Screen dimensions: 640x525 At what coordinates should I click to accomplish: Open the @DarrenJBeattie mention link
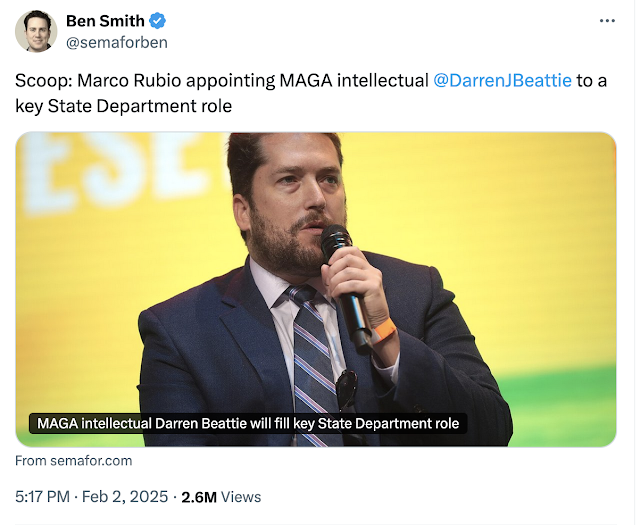[503, 80]
